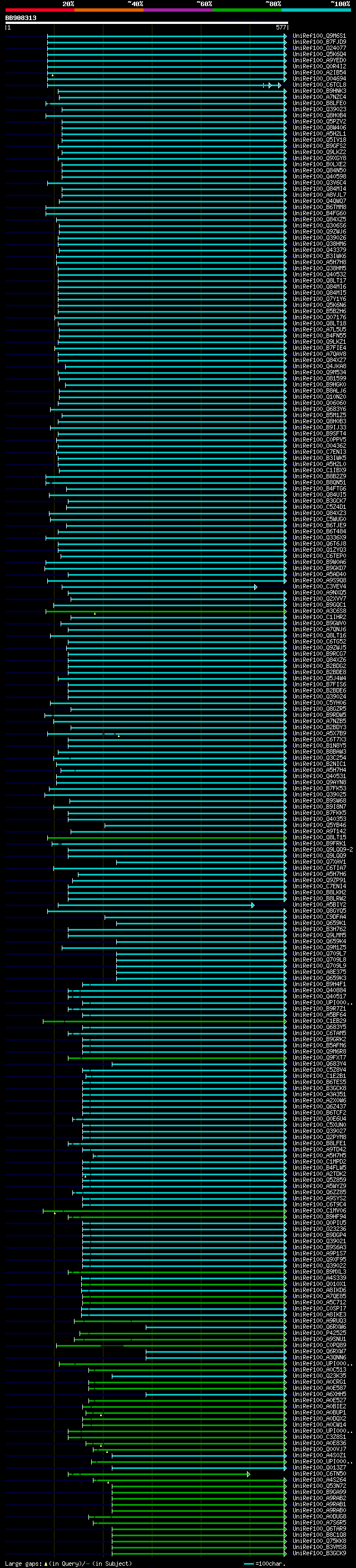This screenshot has height=1568, width=356.
Task: Open hit UniRef100_Q9M6S1
Action: click(x=319, y=36)
